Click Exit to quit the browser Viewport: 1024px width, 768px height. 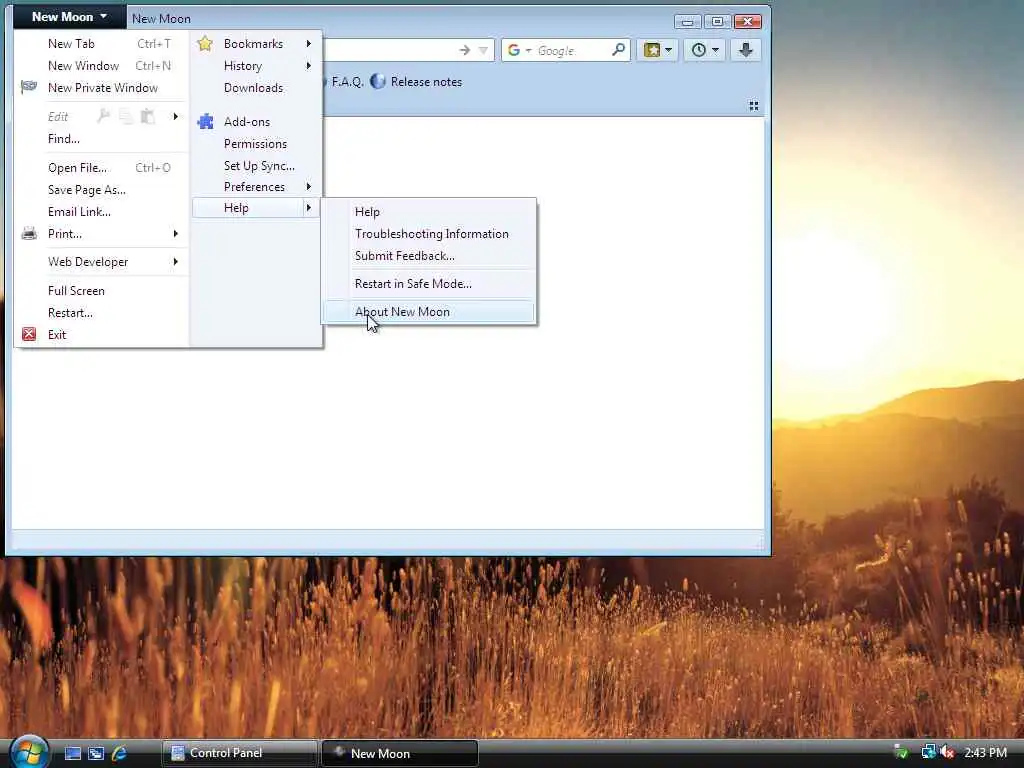57,334
